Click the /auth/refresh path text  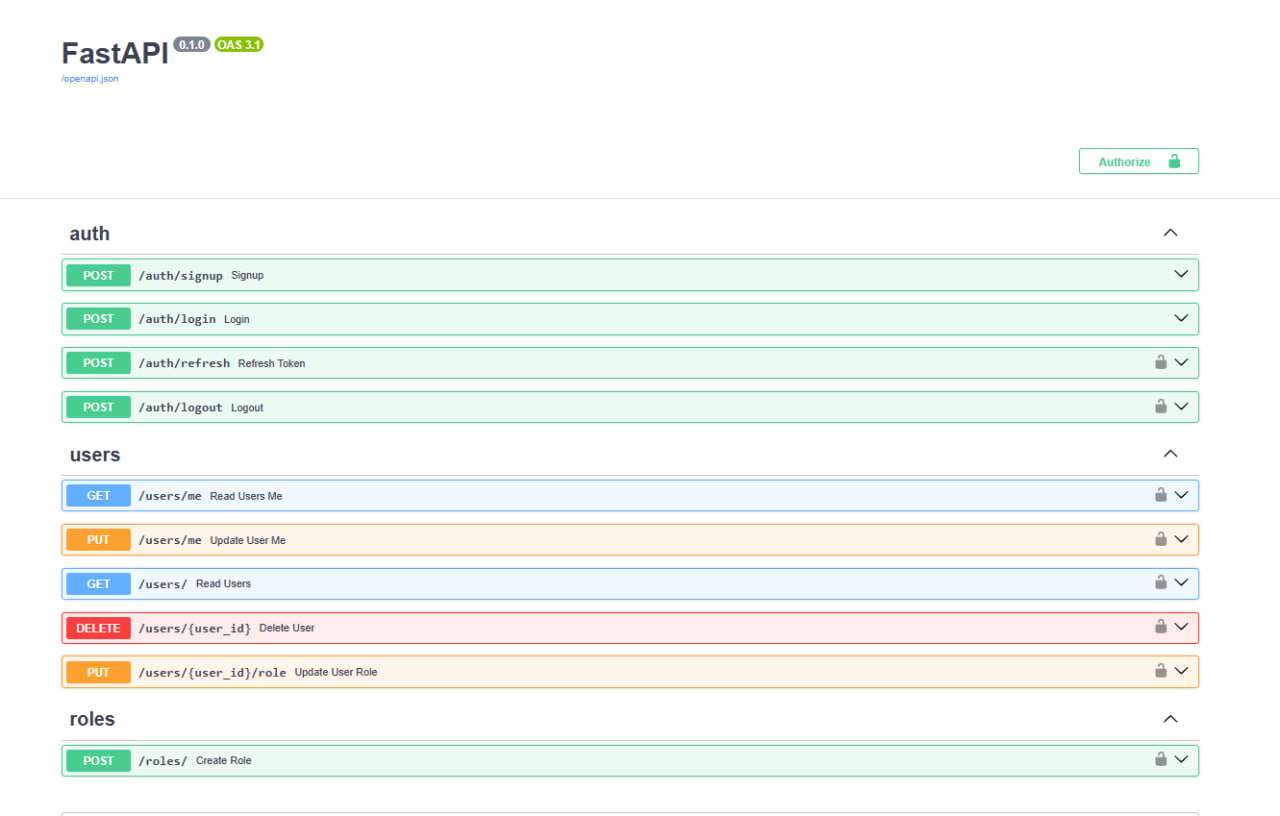(184, 363)
